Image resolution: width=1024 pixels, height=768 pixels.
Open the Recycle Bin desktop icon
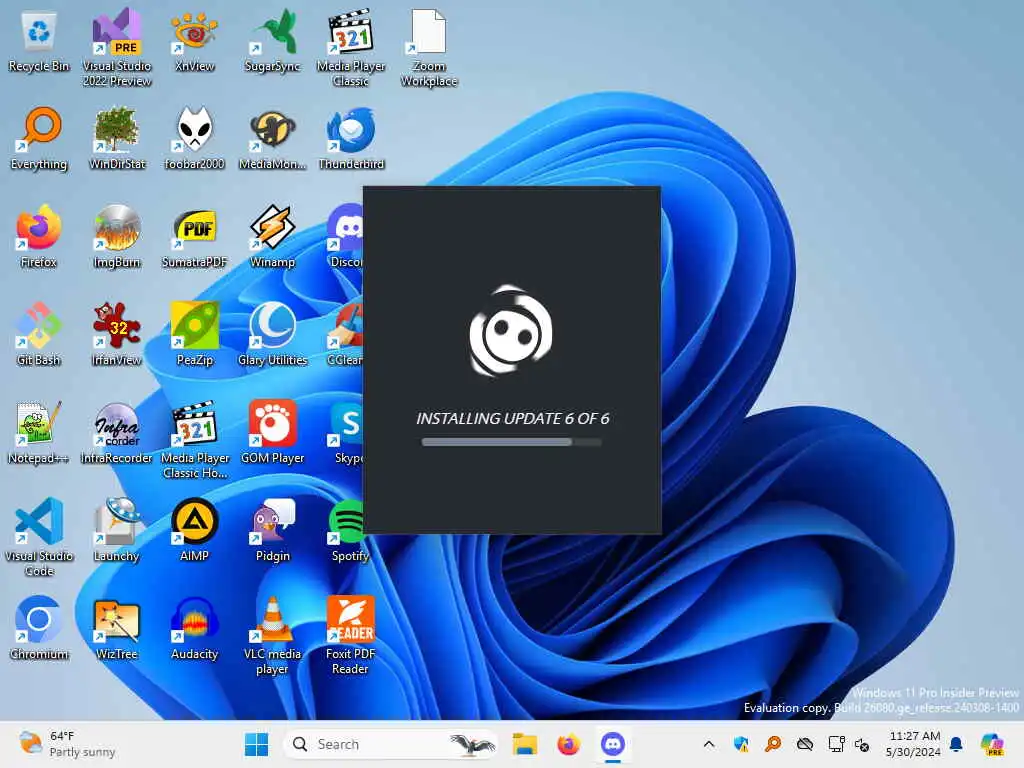[39, 40]
